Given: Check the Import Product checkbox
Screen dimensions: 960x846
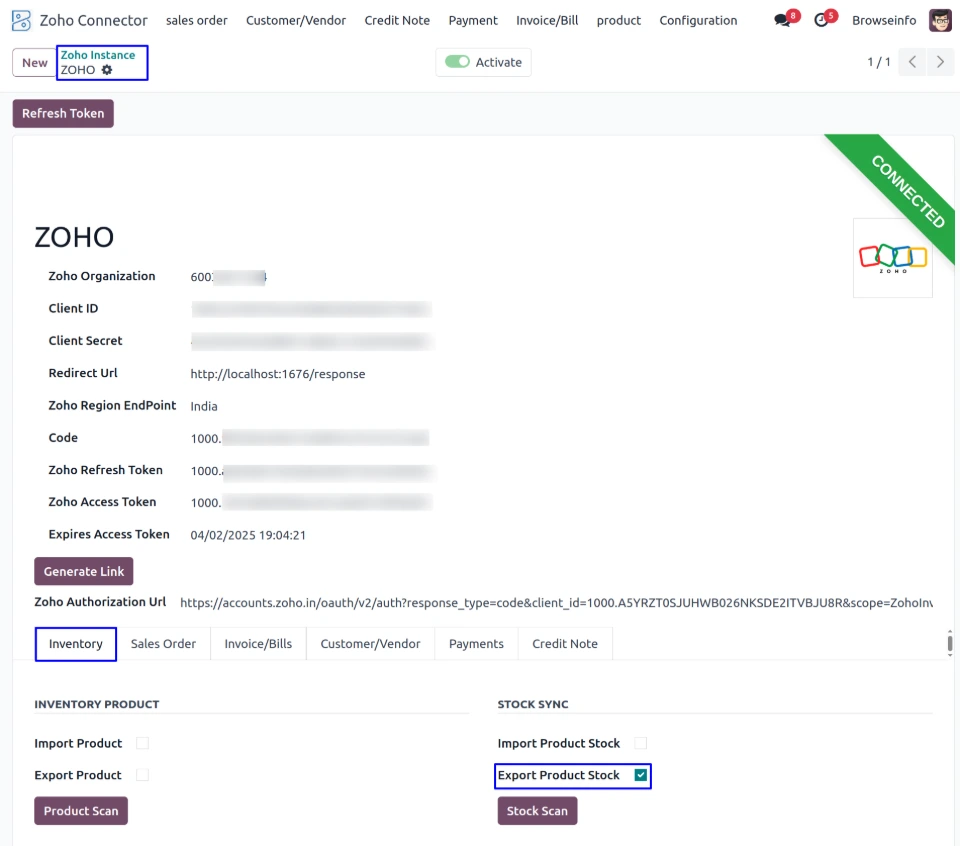Looking at the screenshot, I should (x=142, y=743).
